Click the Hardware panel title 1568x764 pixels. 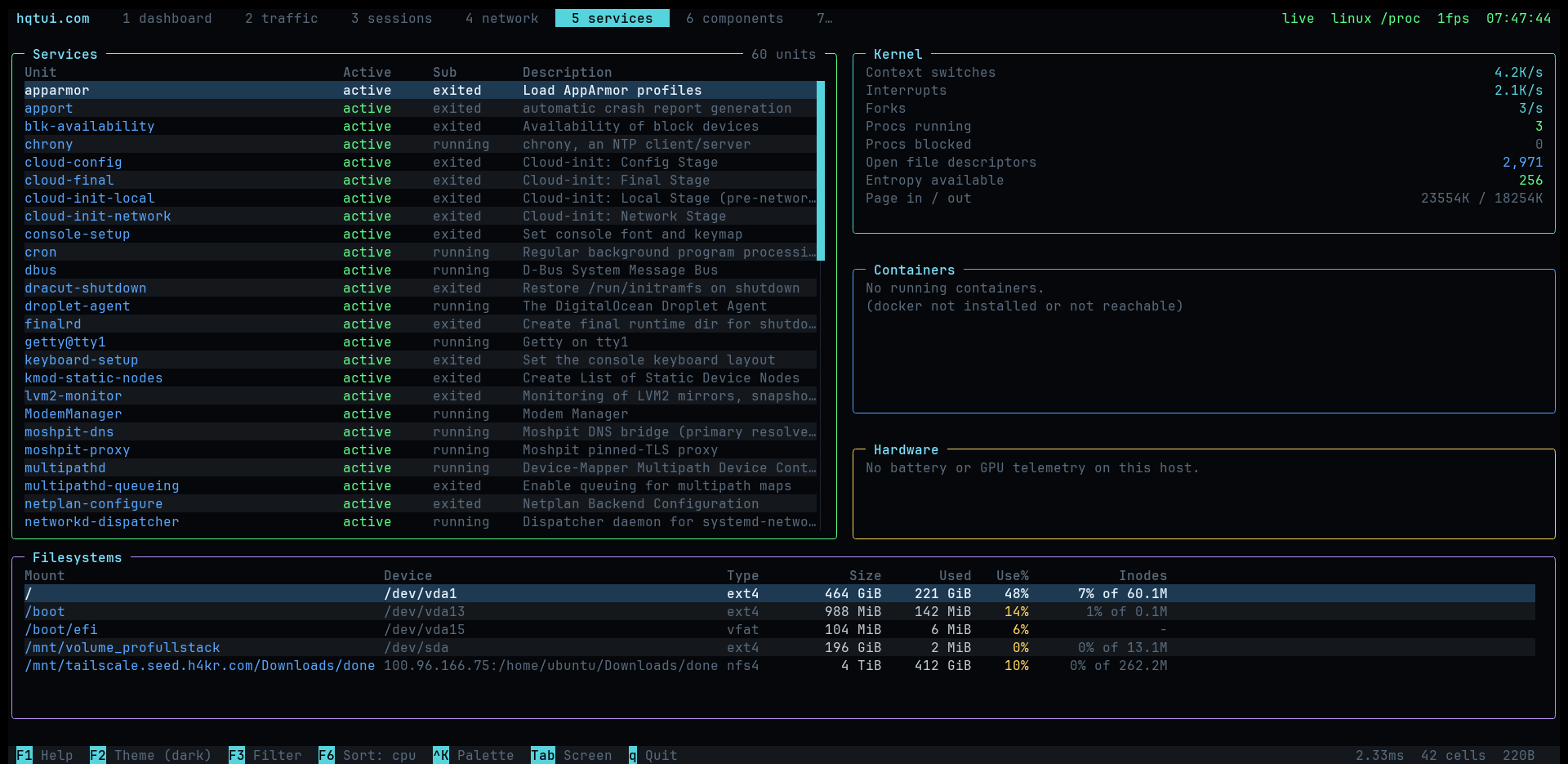(x=906, y=449)
